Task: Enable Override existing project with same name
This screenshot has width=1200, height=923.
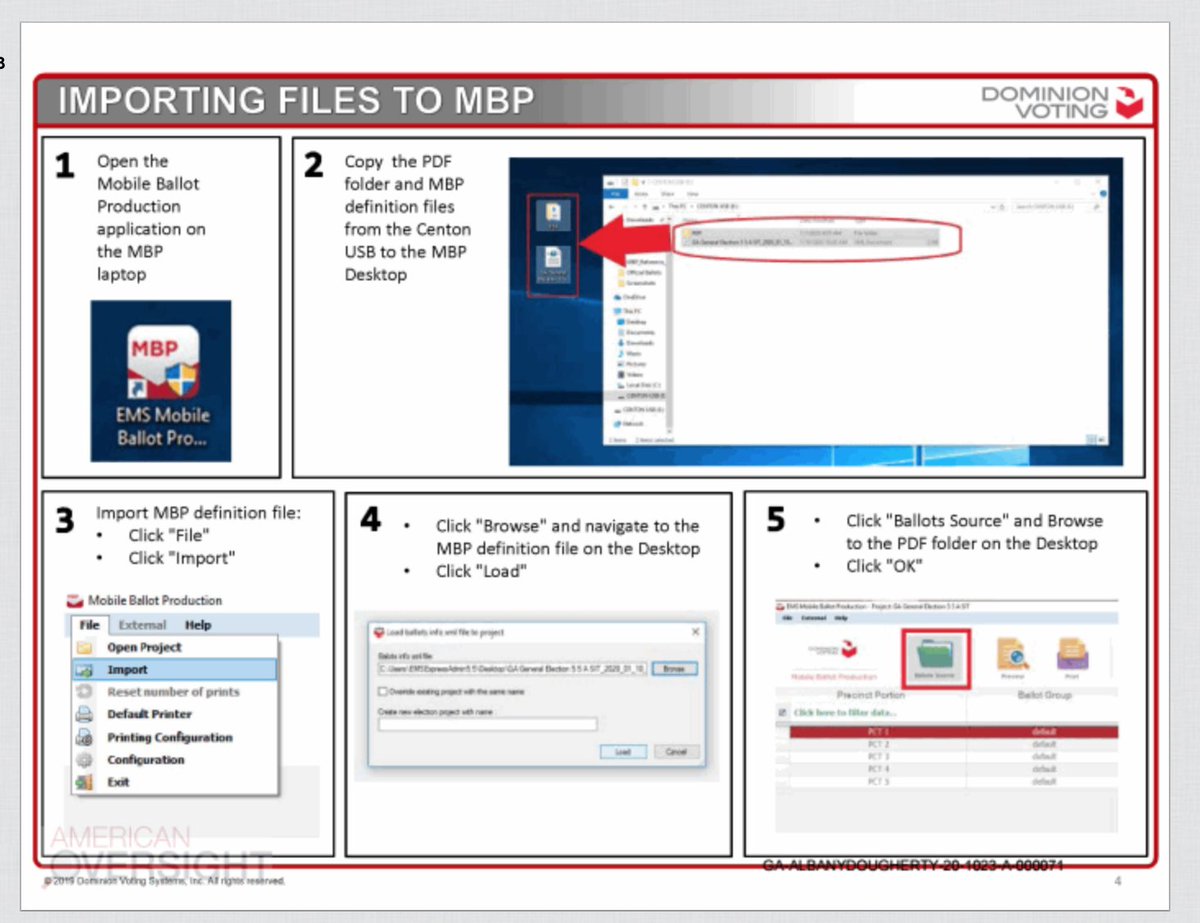Action: point(384,691)
